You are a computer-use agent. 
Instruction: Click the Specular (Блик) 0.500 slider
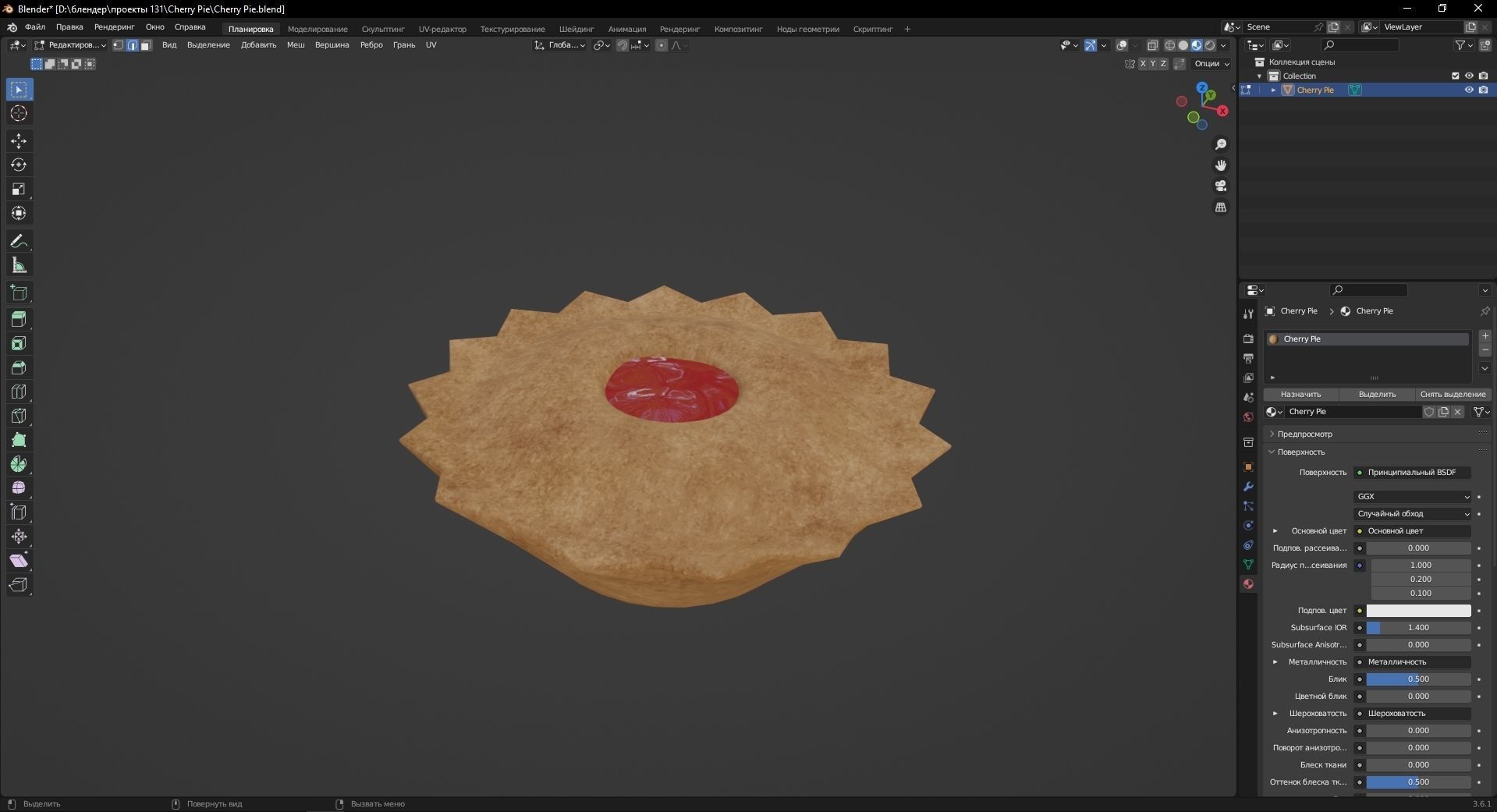click(1418, 679)
